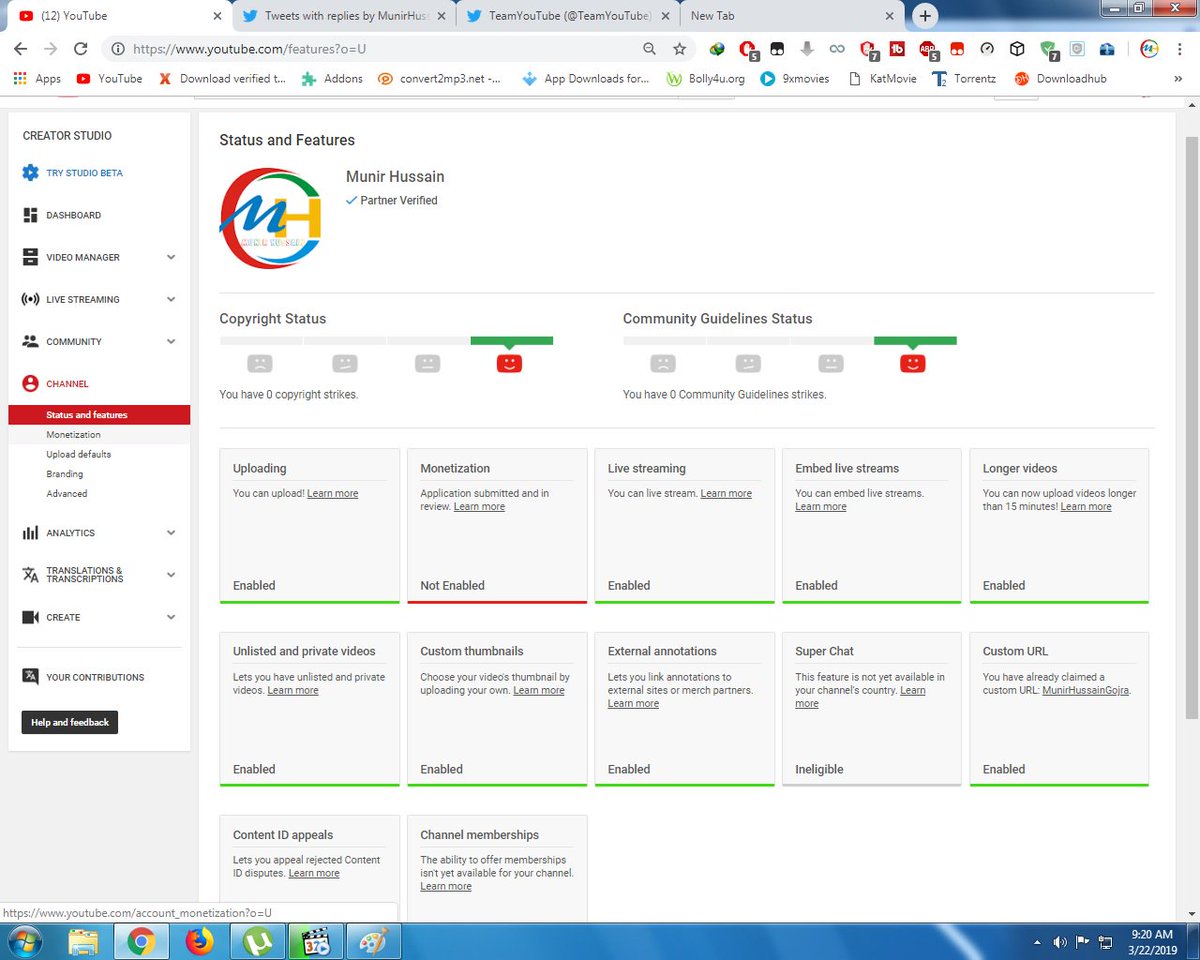The height and width of the screenshot is (960, 1200).
Task: Open Try Studio Beta gear icon
Action: coord(30,173)
